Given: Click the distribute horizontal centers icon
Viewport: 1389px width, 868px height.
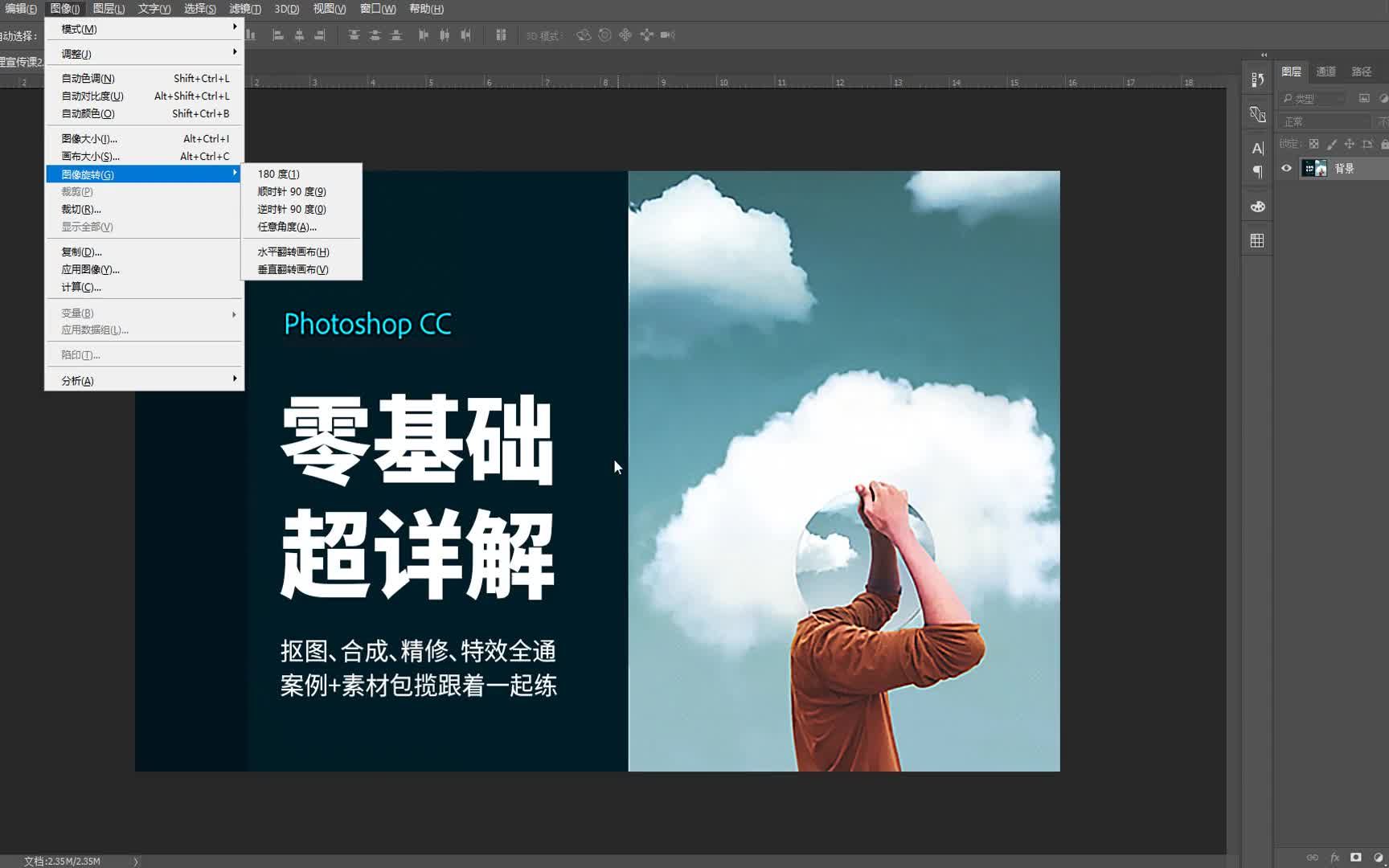Looking at the screenshot, I should 445,35.
